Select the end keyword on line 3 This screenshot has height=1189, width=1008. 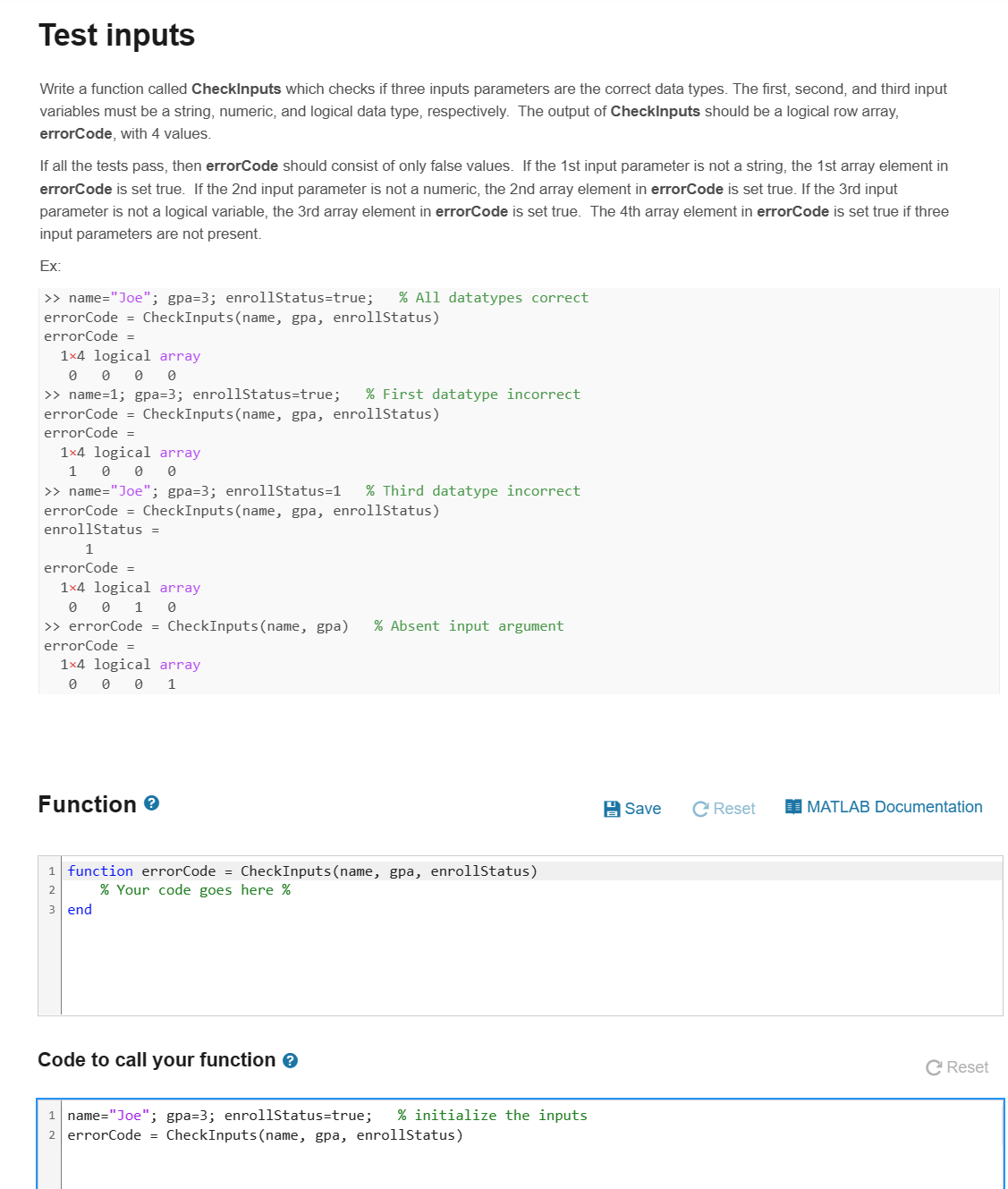click(x=79, y=909)
